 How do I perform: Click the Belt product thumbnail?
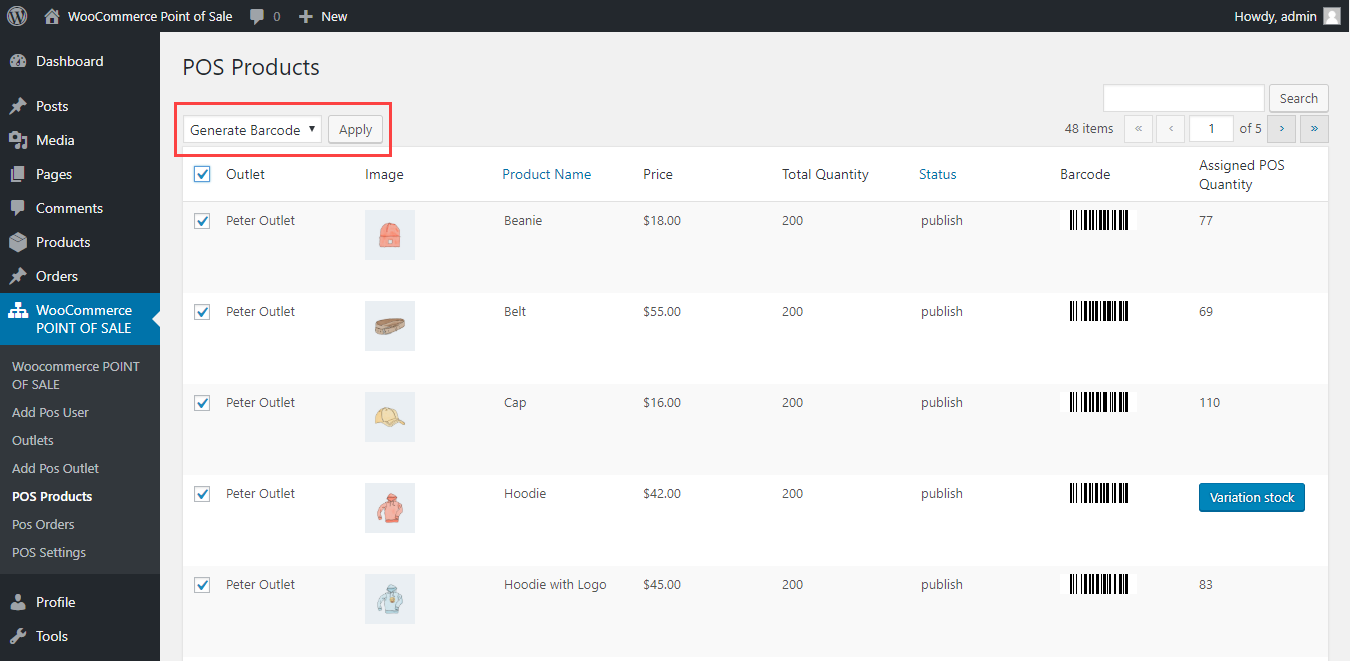[x=390, y=326]
